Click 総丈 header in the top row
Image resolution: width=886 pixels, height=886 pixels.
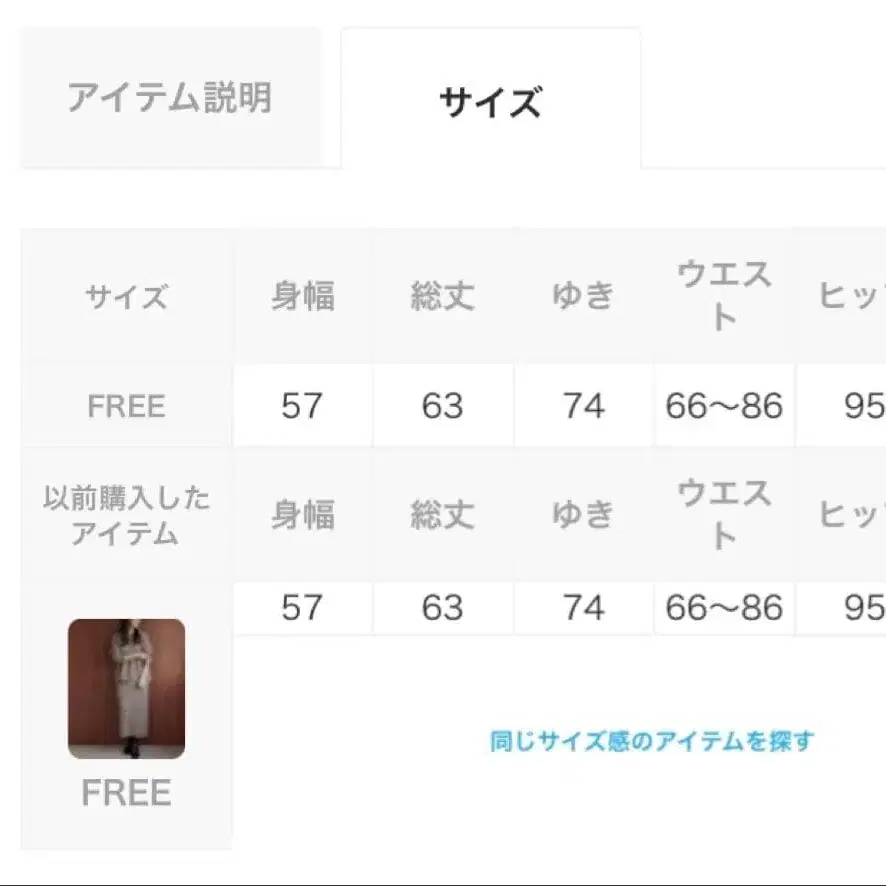pyautogui.click(x=442, y=297)
